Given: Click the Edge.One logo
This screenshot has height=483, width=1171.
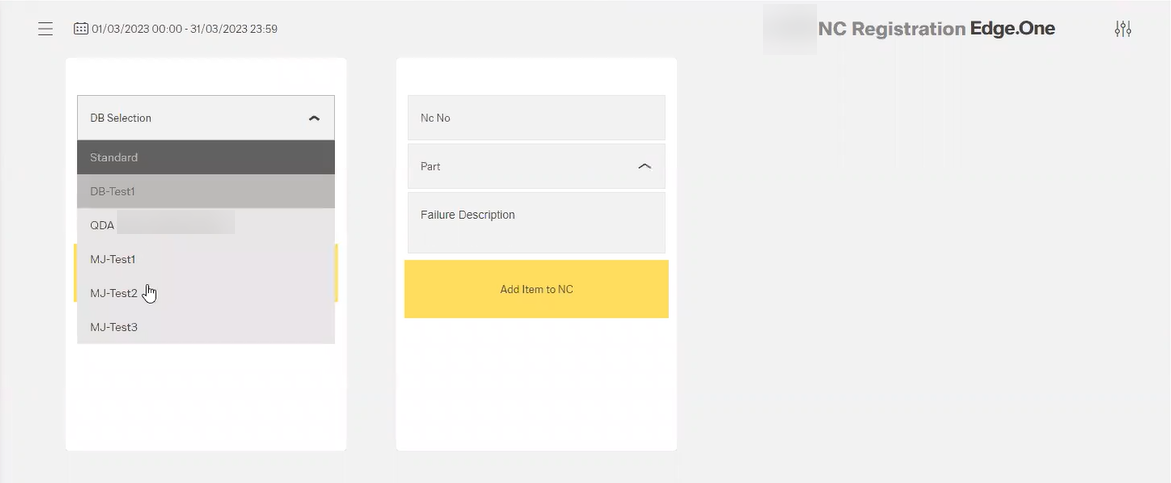Looking at the screenshot, I should [x=1012, y=29].
